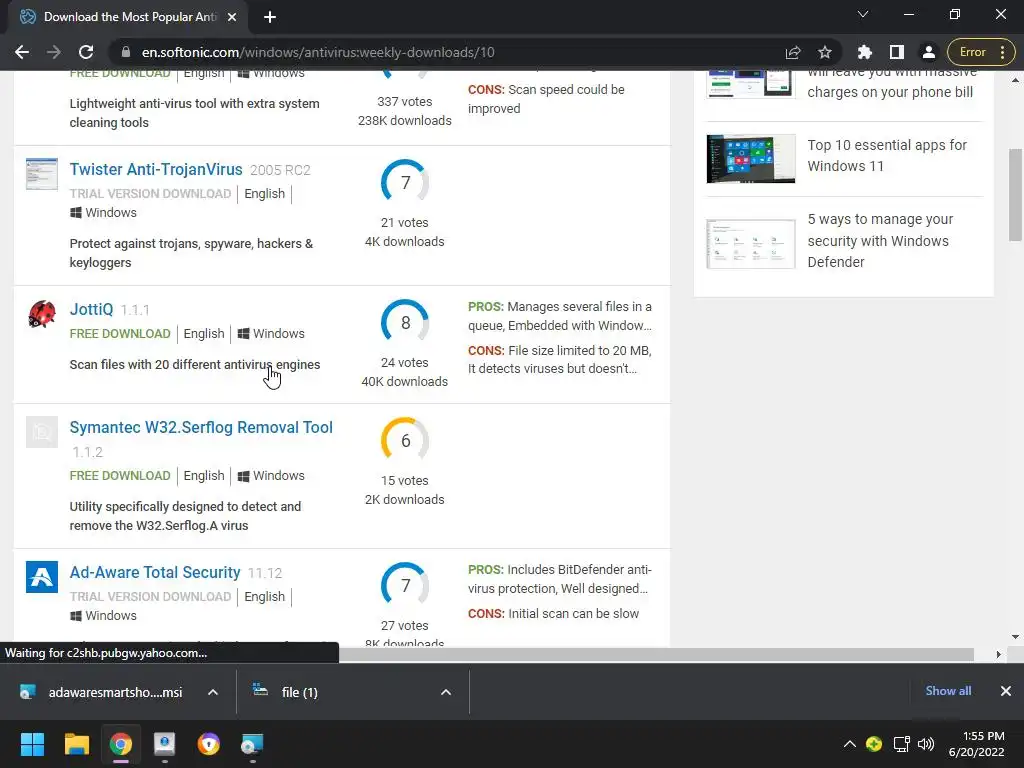
Task: Click Ad-Aware TRIAL VERSION DOWNLOAD label
Action: tap(151, 596)
